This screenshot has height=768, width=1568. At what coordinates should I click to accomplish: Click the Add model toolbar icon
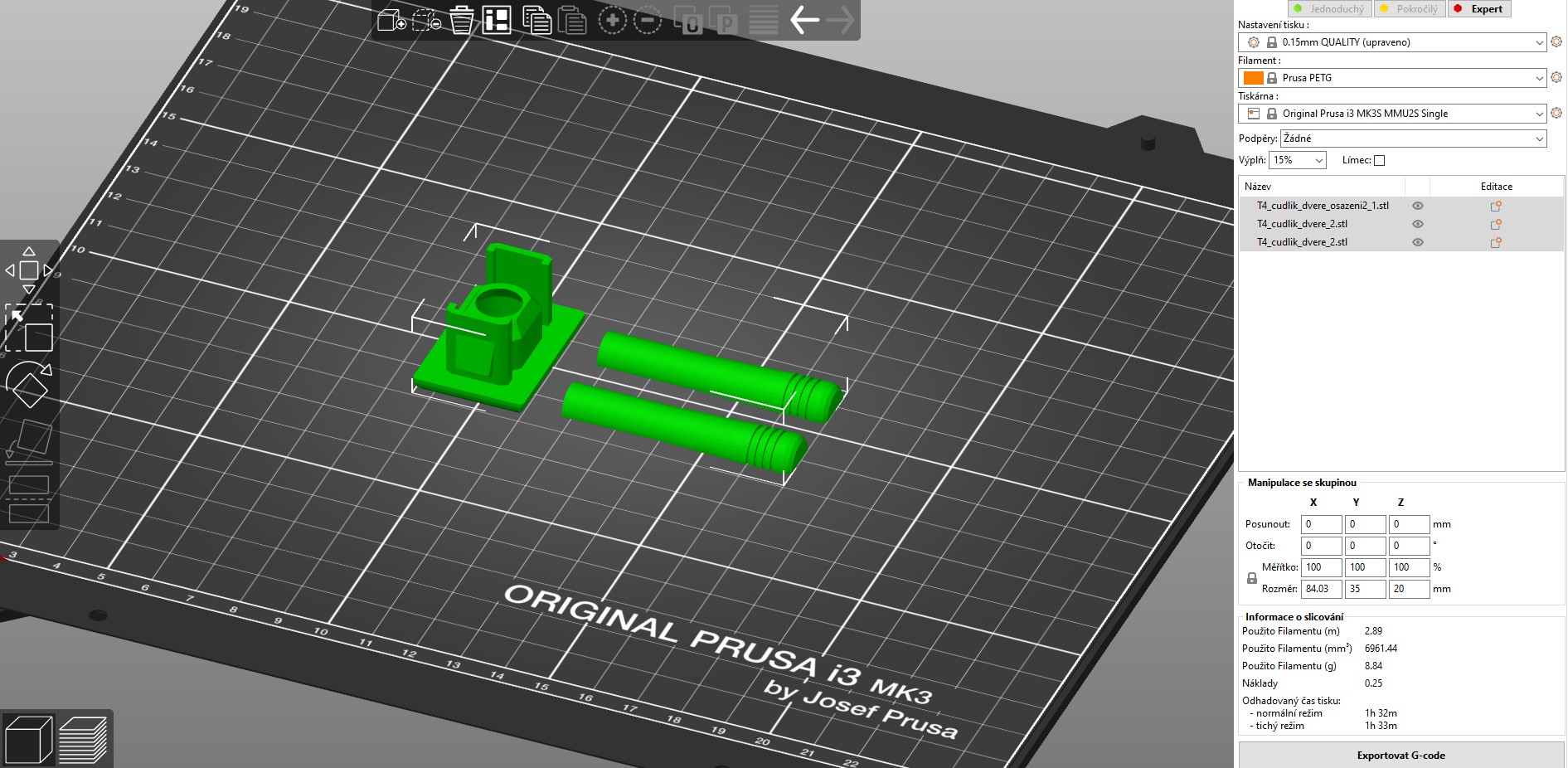point(391,20)
